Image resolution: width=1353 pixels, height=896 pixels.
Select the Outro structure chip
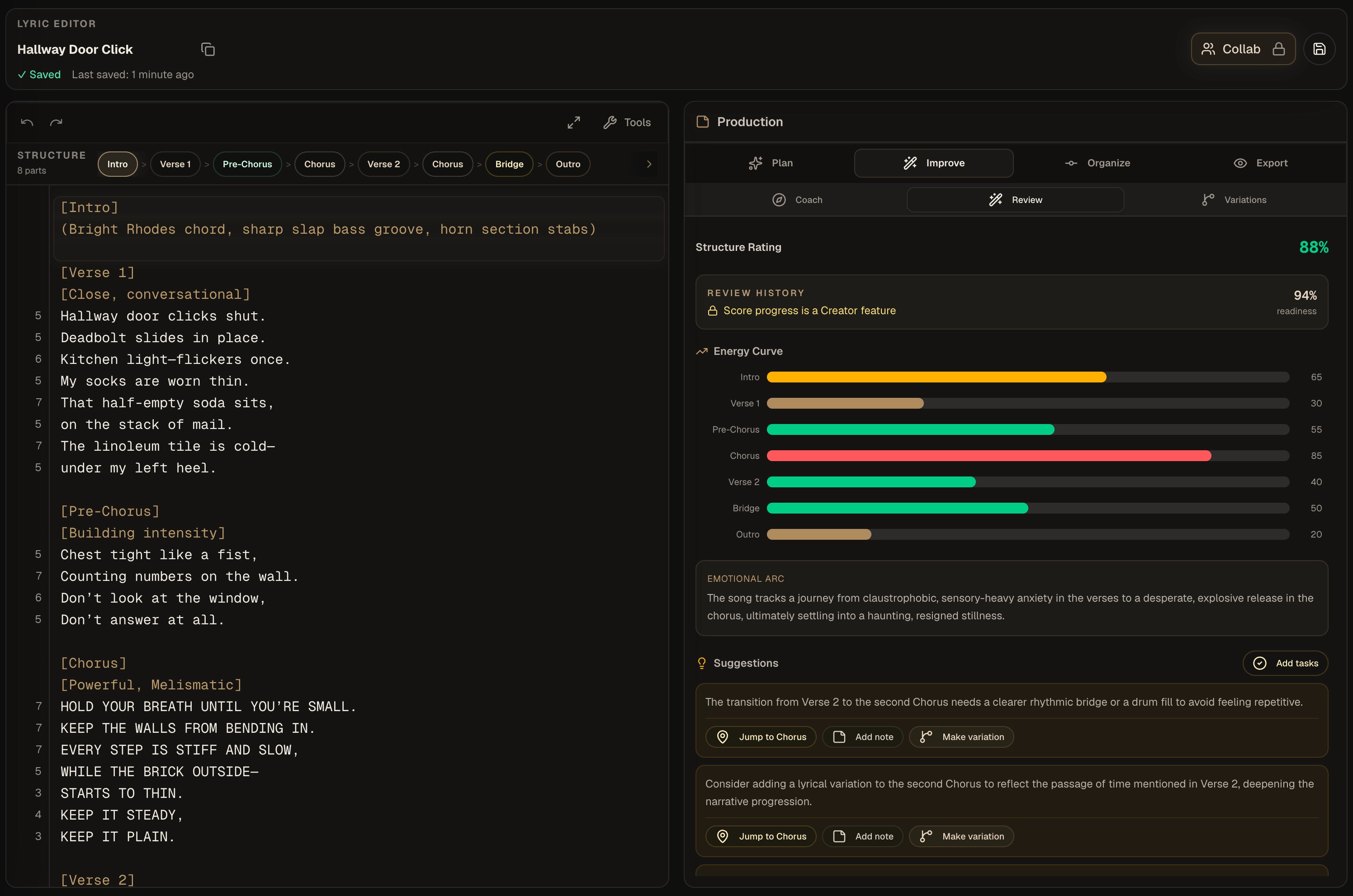click(568, 164)
